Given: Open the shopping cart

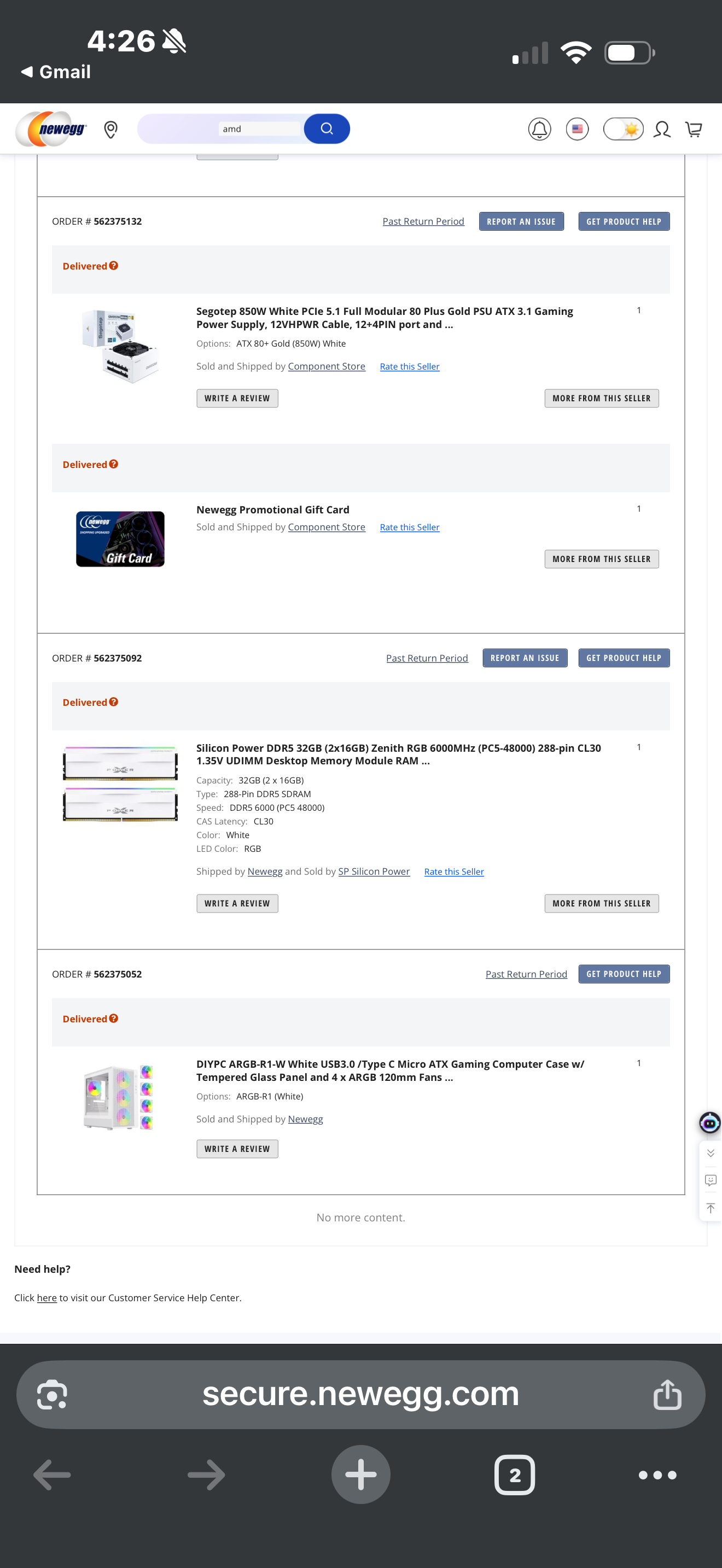Looking at the screenshot, I should 694,129.
